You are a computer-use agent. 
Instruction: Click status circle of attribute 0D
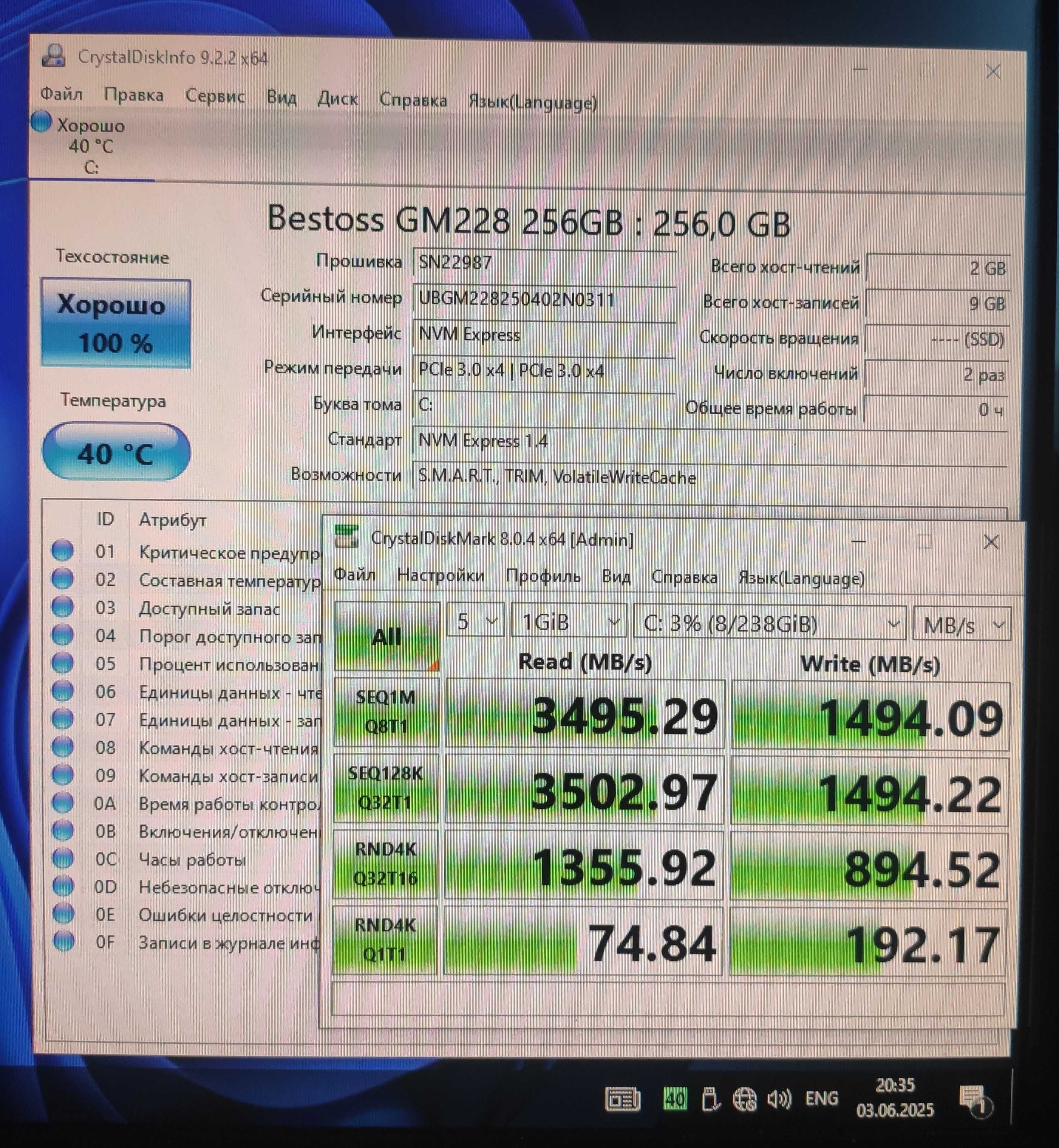[63, 886]
